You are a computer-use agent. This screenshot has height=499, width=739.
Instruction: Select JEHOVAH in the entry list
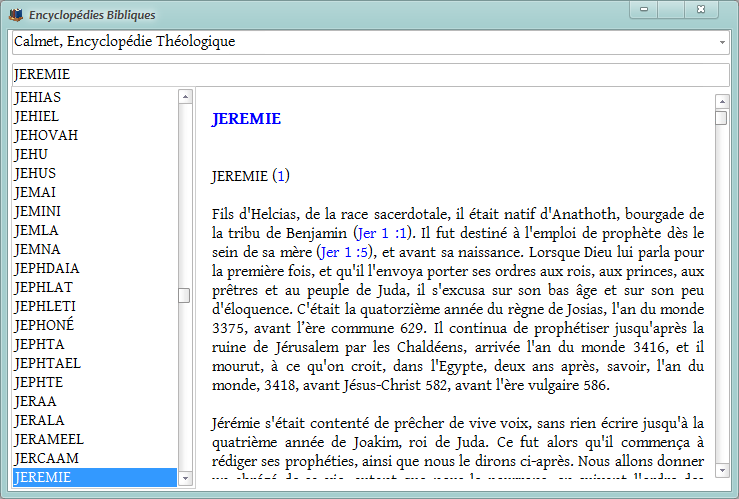pyautogui.click(x=95, y=135)
